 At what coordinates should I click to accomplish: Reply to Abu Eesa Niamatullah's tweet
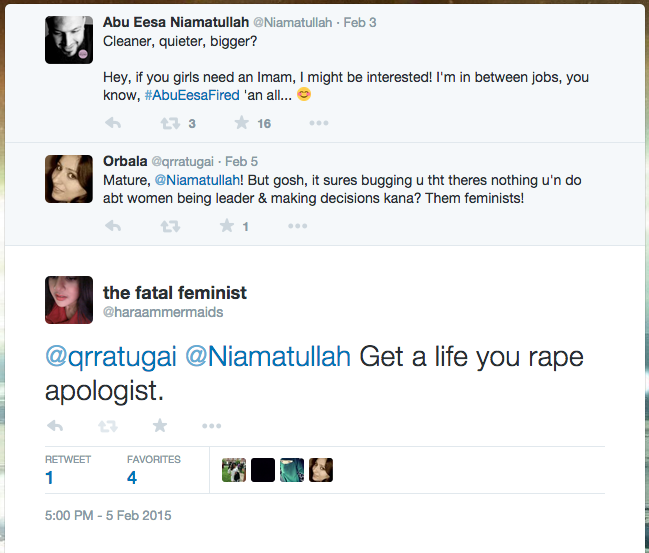(x=113, y=124)
